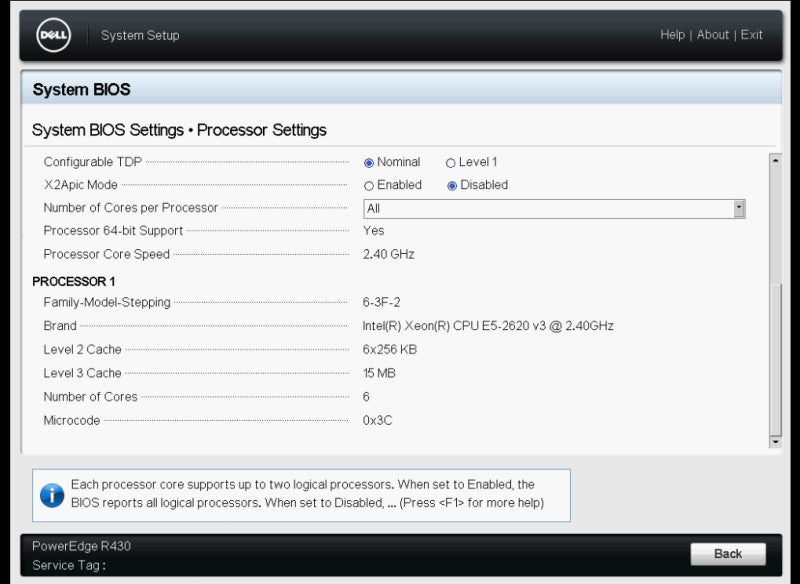
Task: Click Processor 64-bit Support value Yes
Action: (x=373, y=231)
